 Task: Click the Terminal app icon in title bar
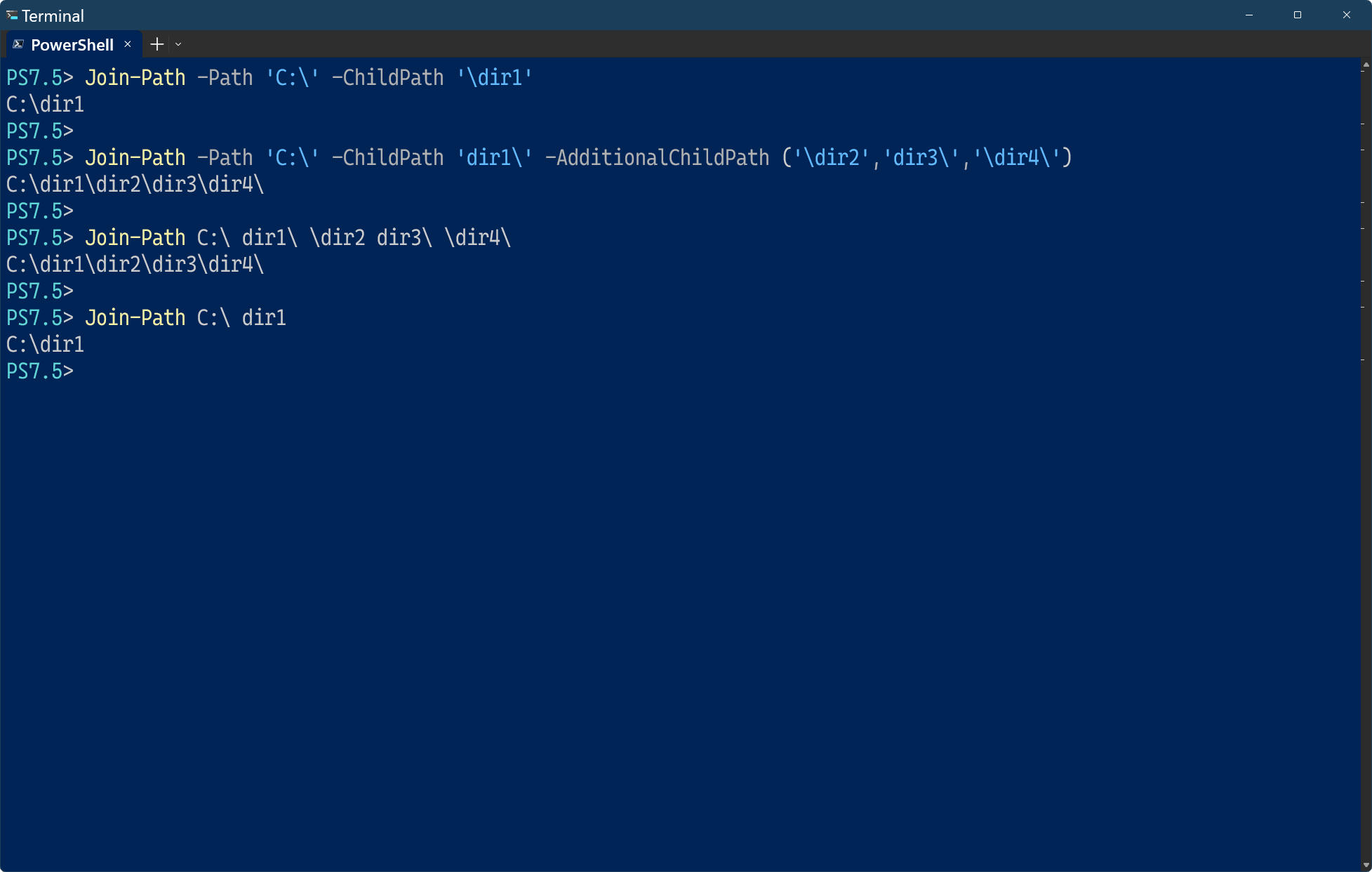12,15
